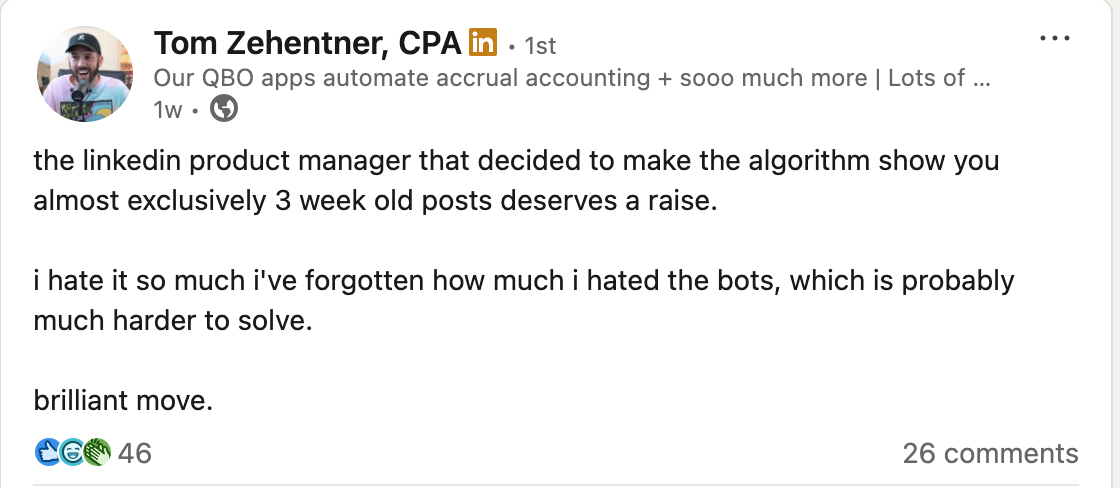The image size is (1120, 488).
Task: Click the line "much harder to solve."
Action: (x=166, y=321)
